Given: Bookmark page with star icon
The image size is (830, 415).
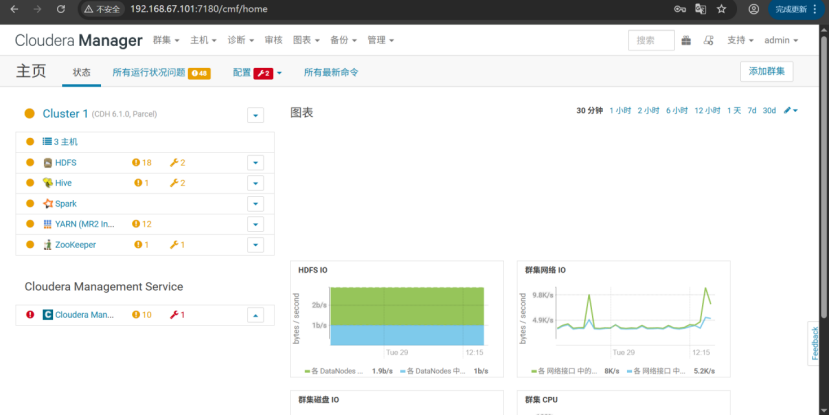Looking at the screenshot, I should click(x=721, y=9).
